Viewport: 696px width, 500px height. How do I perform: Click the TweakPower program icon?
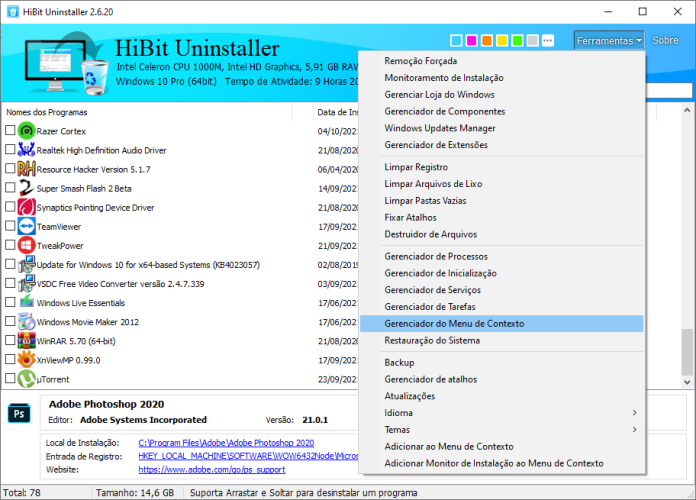click(x=27, y=245)
